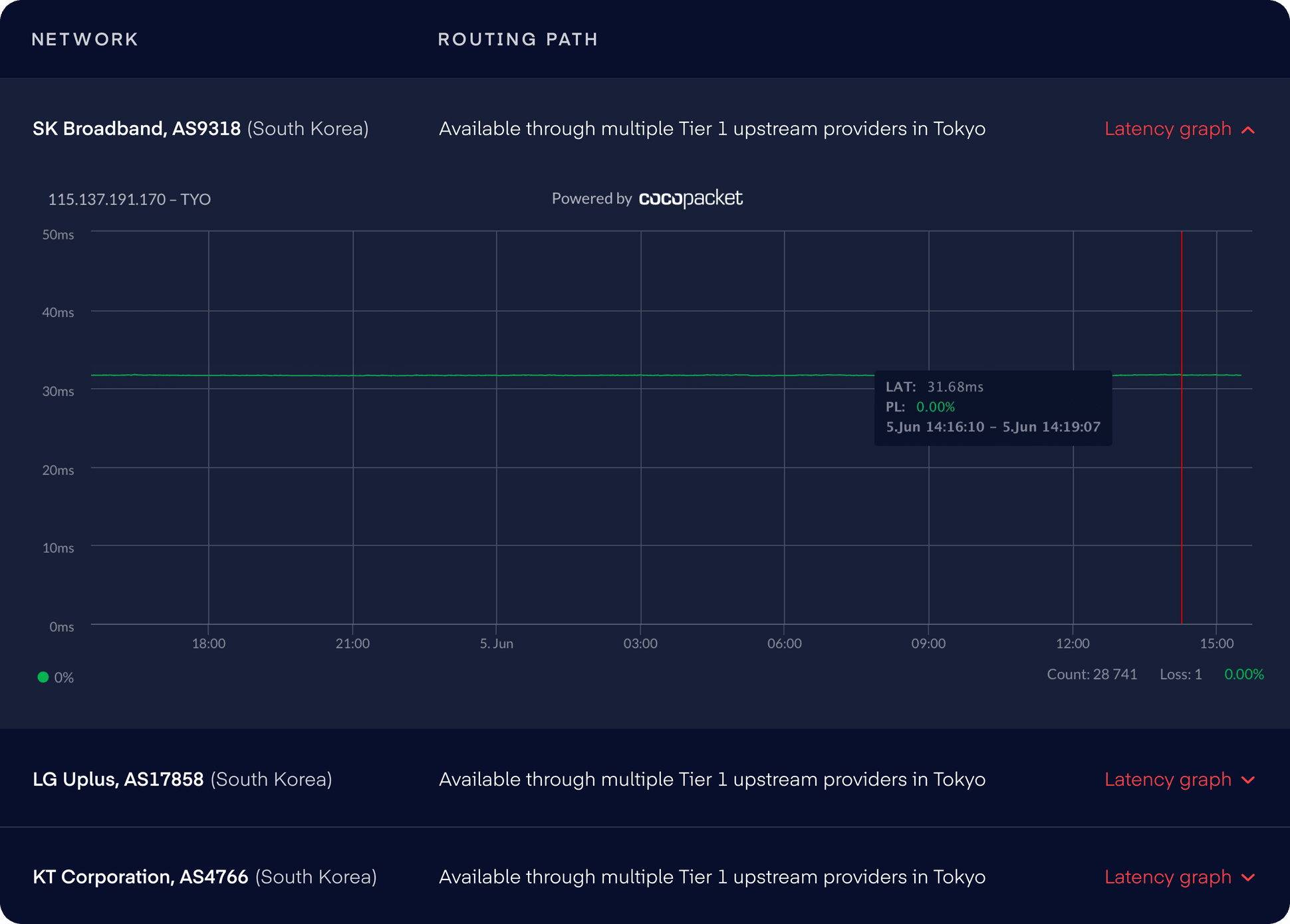Click the Powered by text

coord(592,199)
